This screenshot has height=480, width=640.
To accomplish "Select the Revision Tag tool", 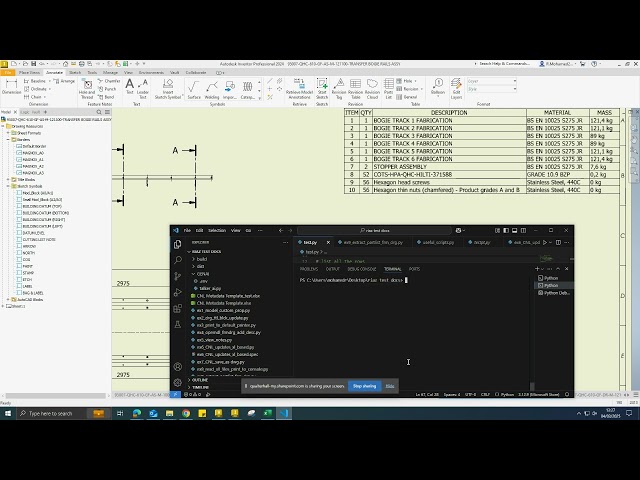I will click(339, 89).
